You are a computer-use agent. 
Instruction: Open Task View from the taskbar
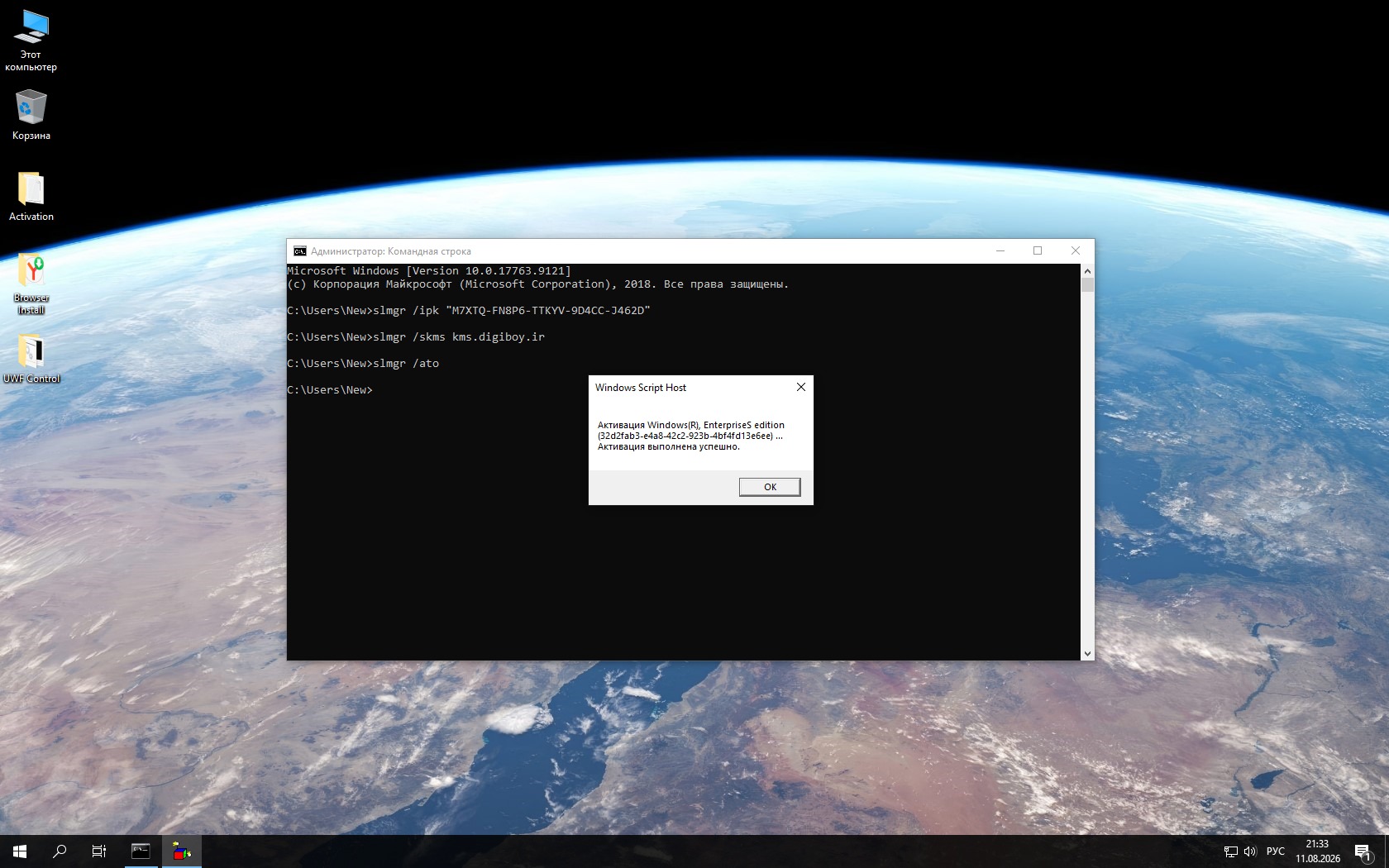pyautogui.click(x=99, y=851)
